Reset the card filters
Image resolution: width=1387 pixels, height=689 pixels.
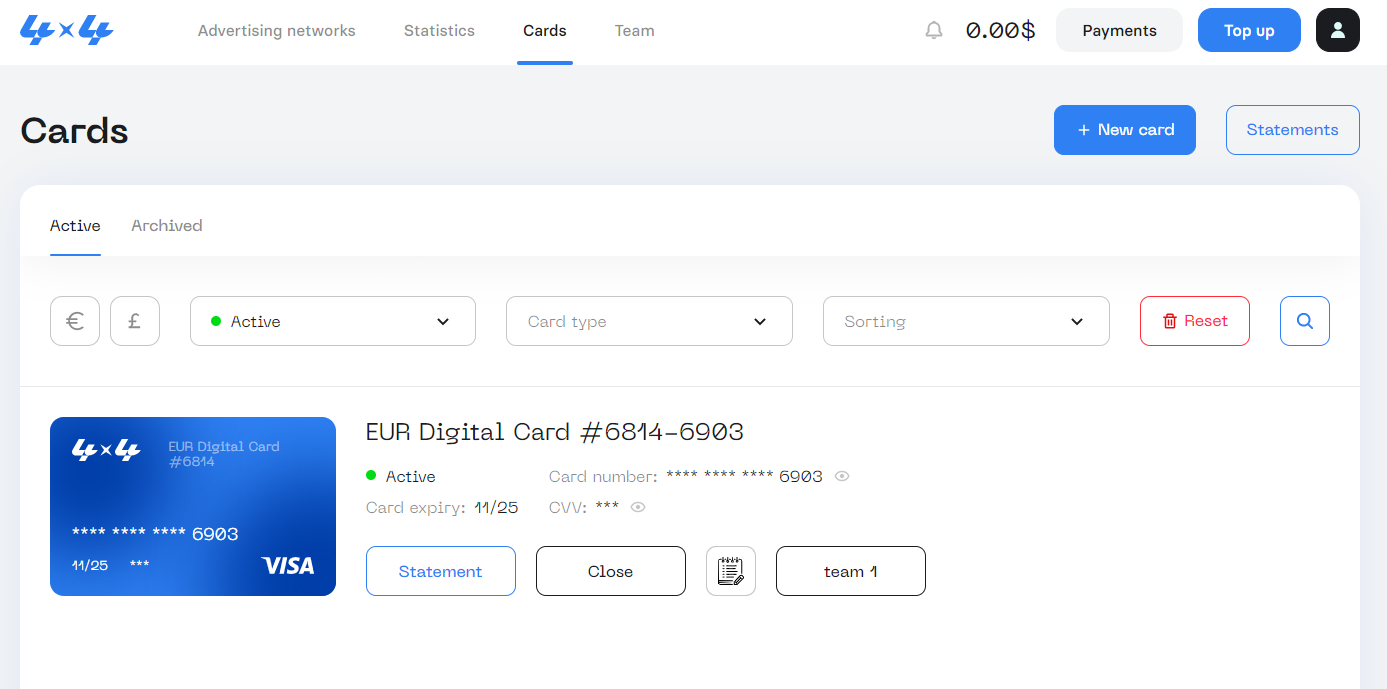1194,321
